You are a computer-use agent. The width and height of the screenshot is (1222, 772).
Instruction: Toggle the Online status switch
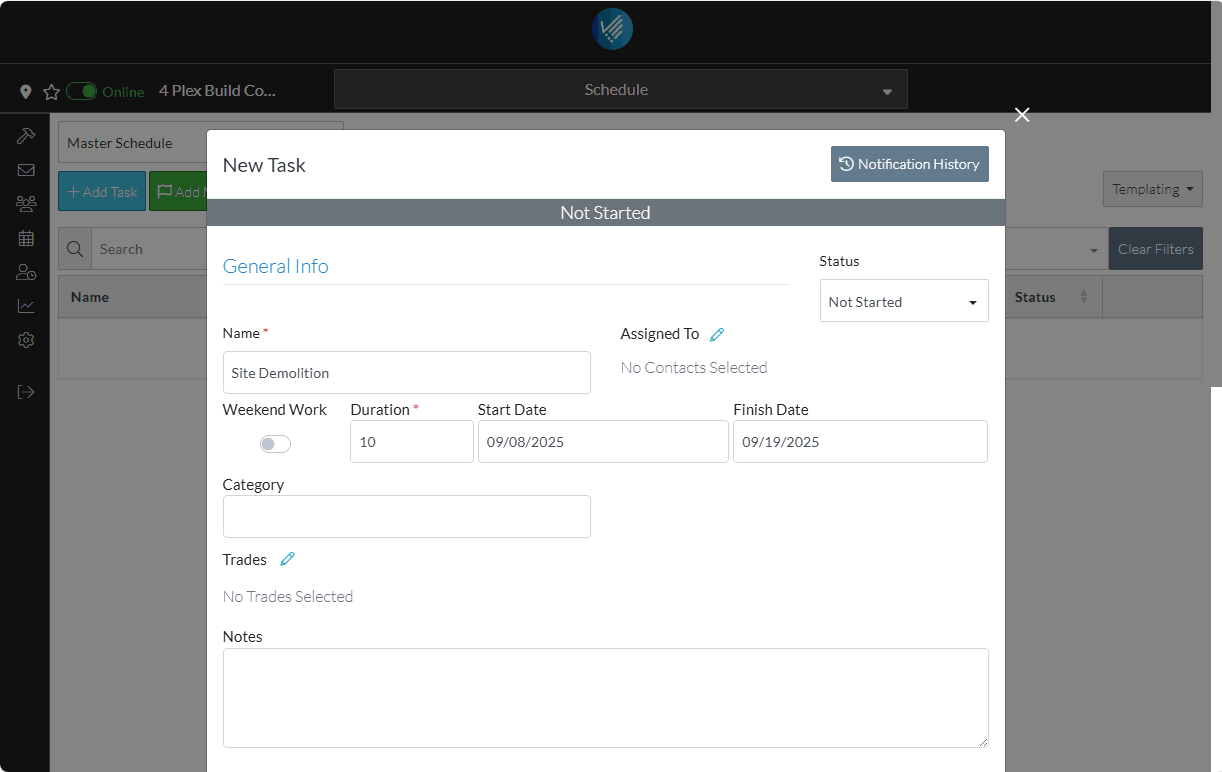click(x=82, y=92)
